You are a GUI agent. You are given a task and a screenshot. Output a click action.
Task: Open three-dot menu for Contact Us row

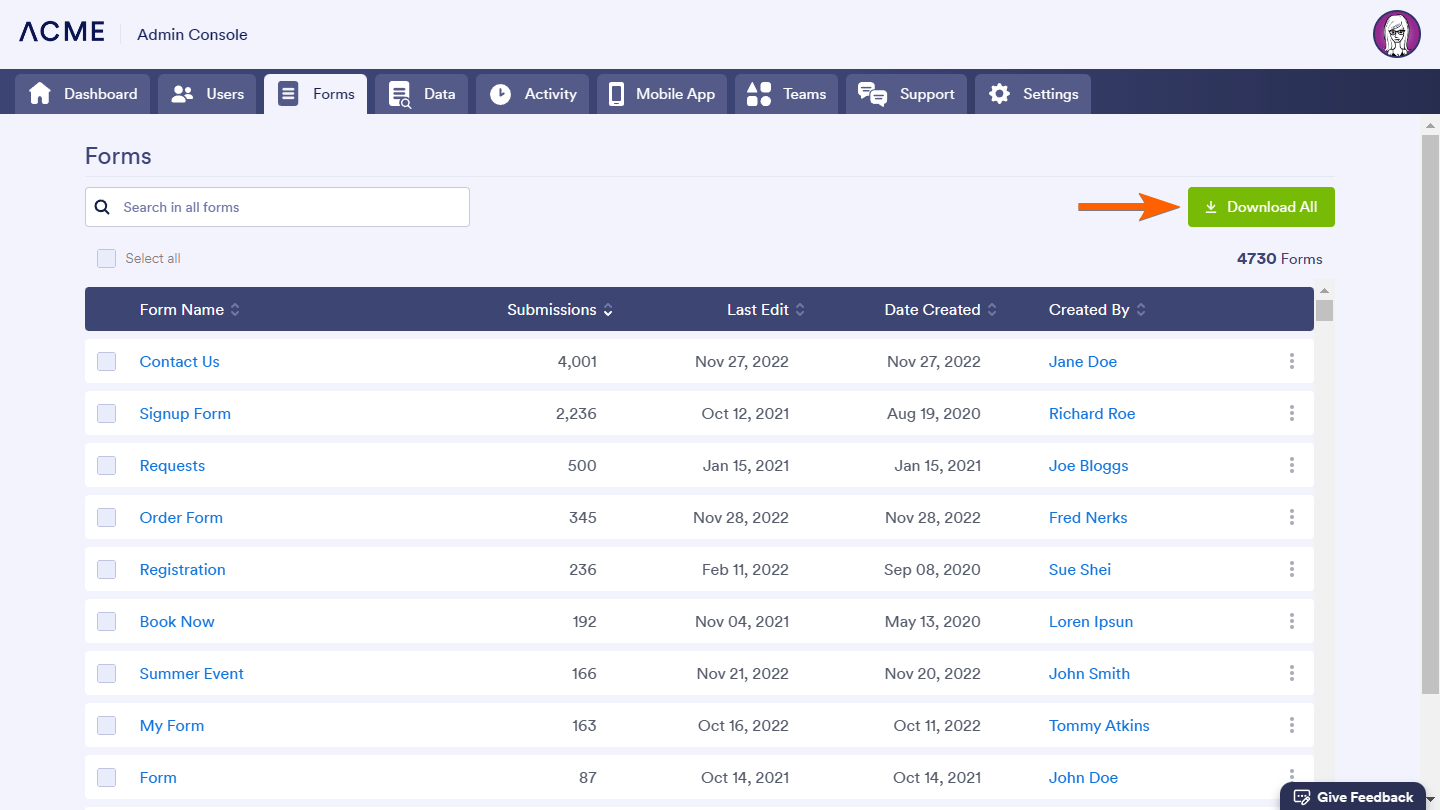pos(1292,361)
